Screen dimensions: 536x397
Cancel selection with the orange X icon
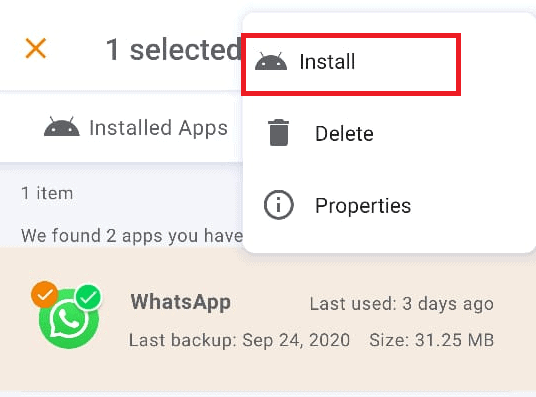[36, 48]
